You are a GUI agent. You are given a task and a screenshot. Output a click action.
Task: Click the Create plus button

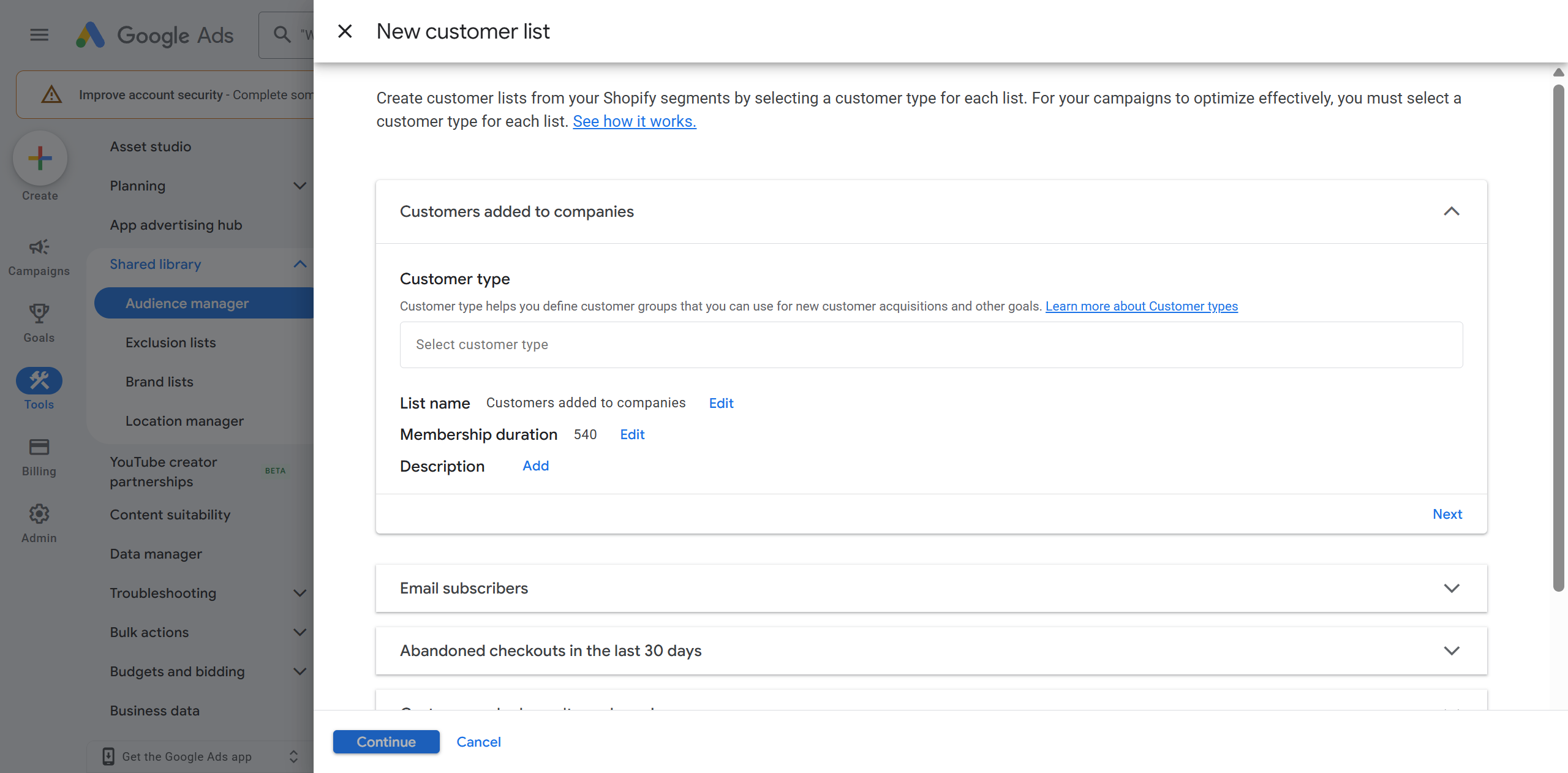coord(40,158)
